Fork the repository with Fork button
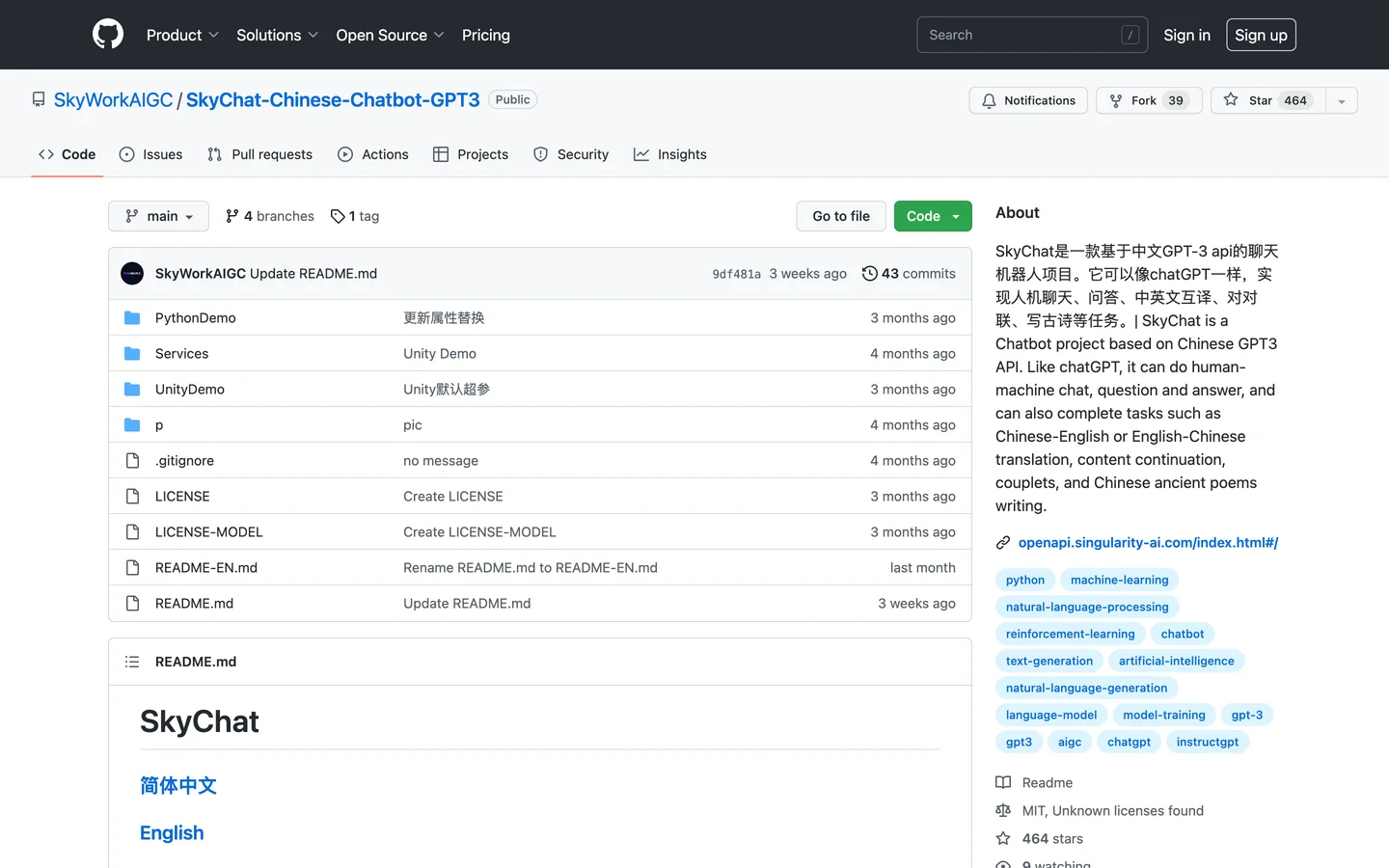1389x868 pixels. point(1149,100)
